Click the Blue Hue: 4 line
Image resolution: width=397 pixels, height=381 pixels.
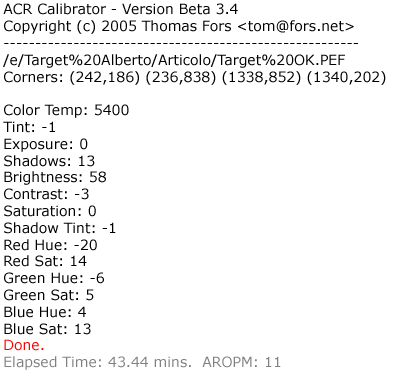click(45, 312)
